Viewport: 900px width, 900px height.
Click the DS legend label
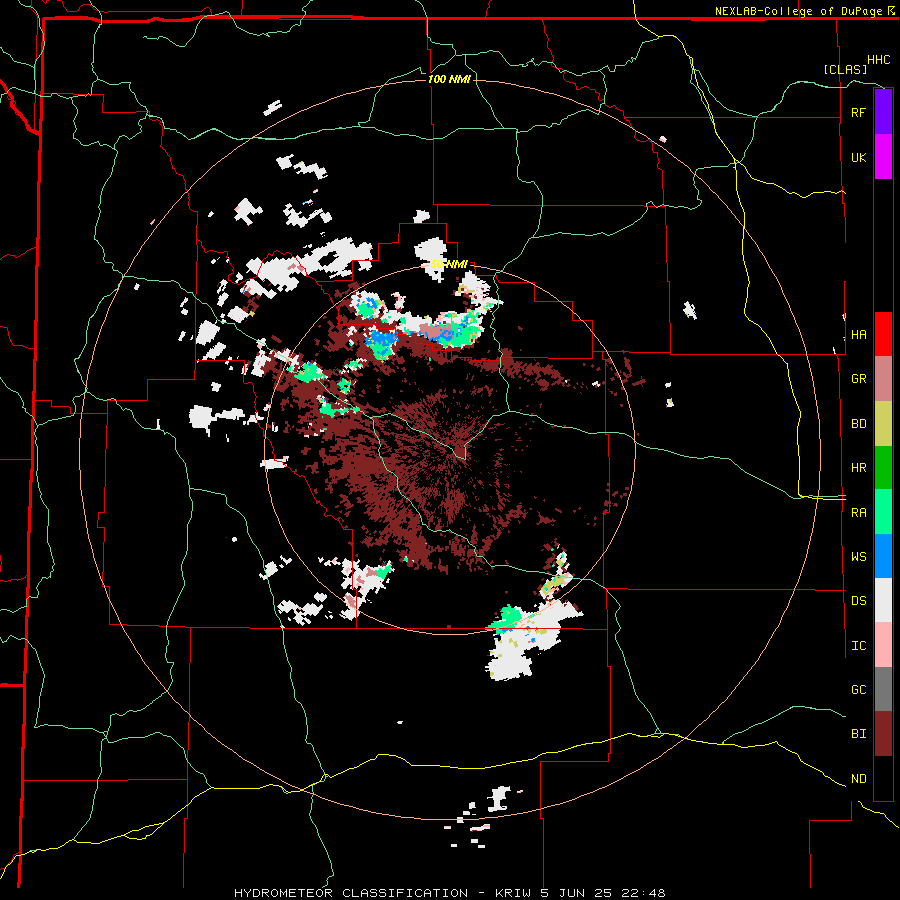858,601
